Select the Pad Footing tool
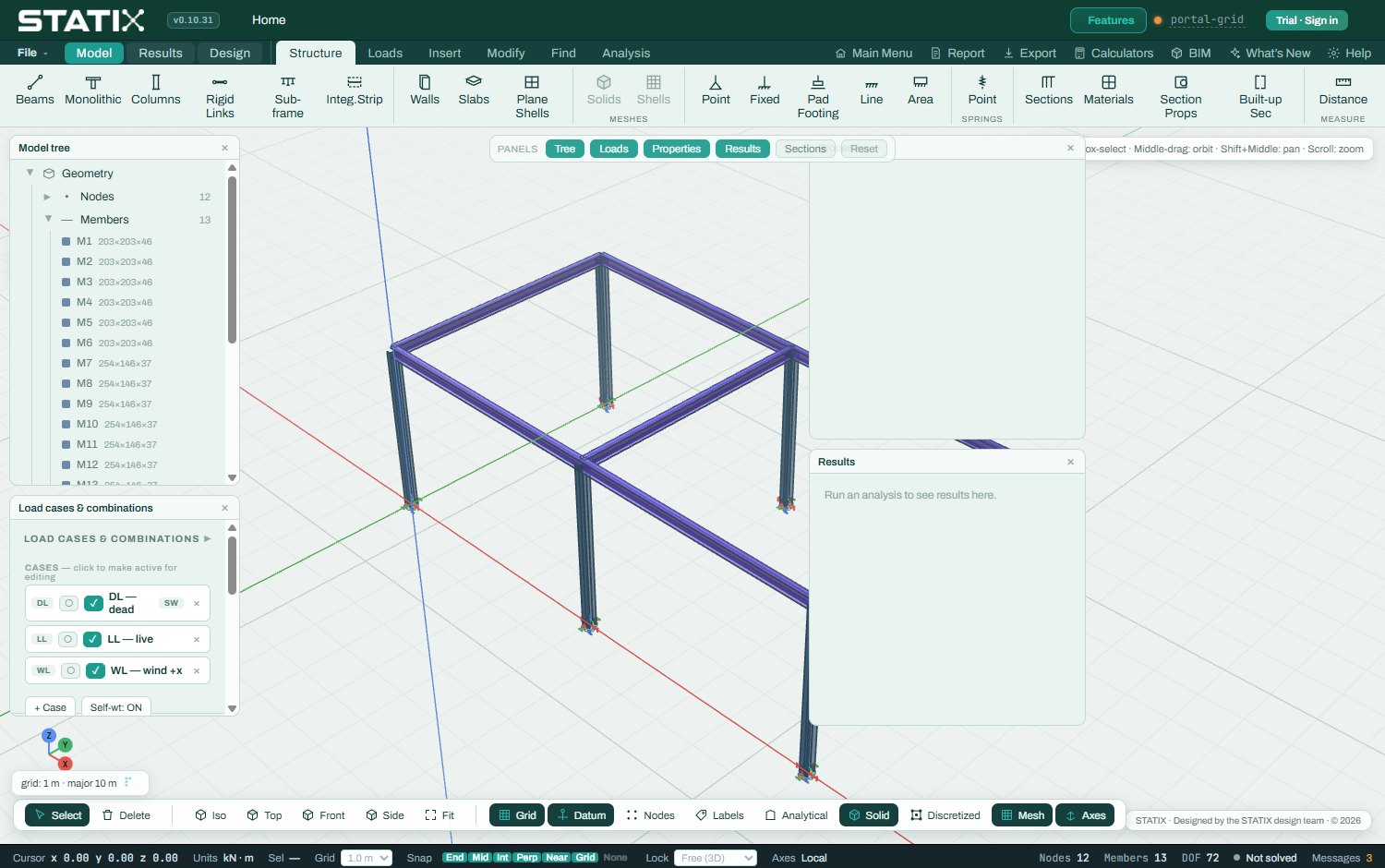The image size is (1385, 868). point(818,97)
